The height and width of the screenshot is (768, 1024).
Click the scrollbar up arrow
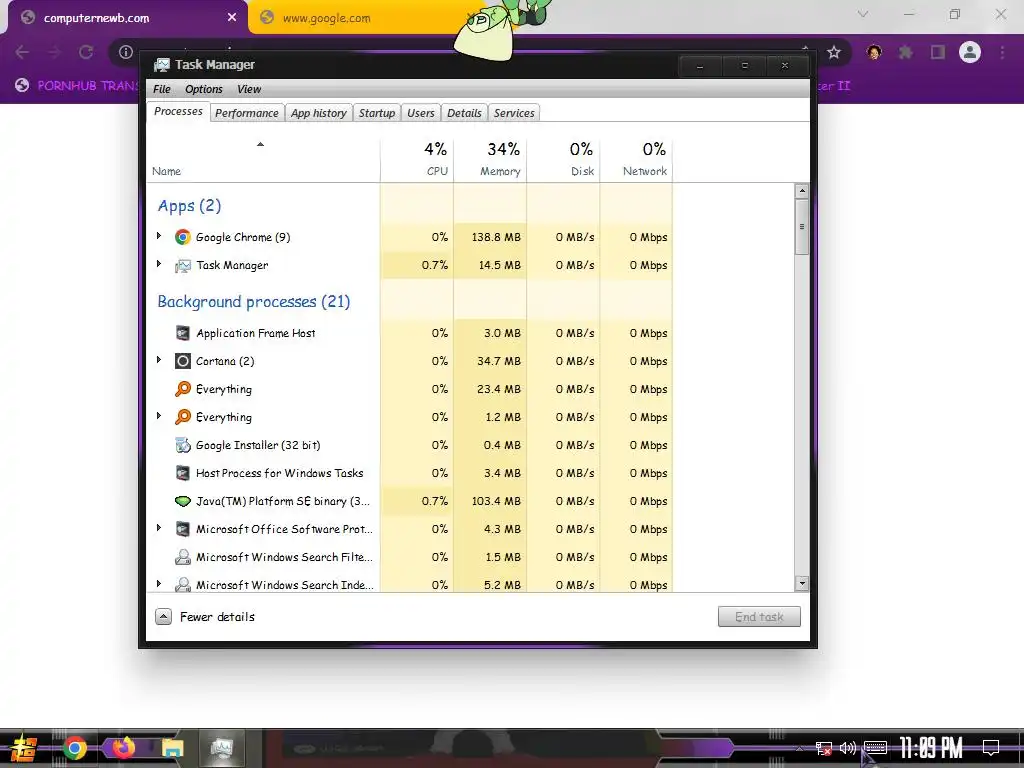tap(802, 191)
